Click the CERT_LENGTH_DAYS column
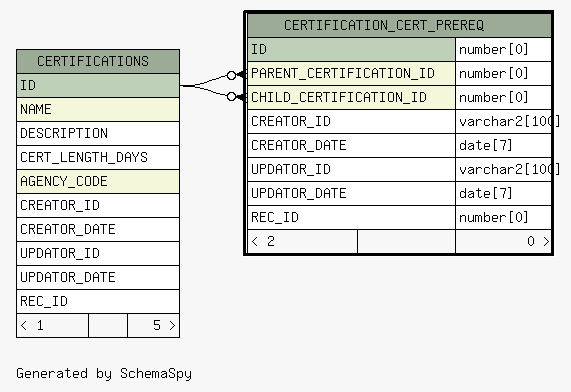This screenshot has width=571, height=392. click(98, 157)
